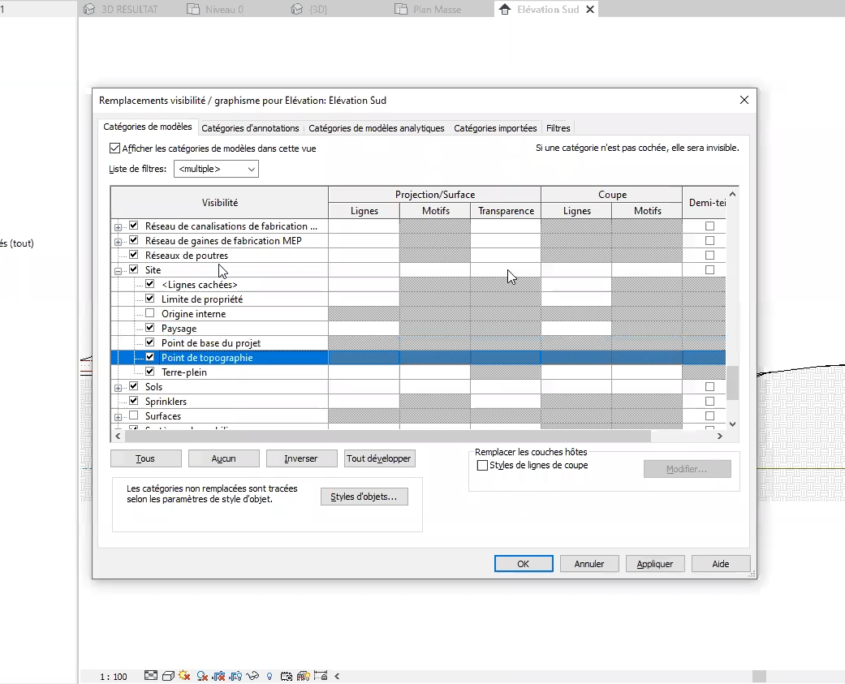Switch to the 3D RESULTAT view tab
Image resolution: width=845 pixels, height=684 pixels.
click(122, 10)
